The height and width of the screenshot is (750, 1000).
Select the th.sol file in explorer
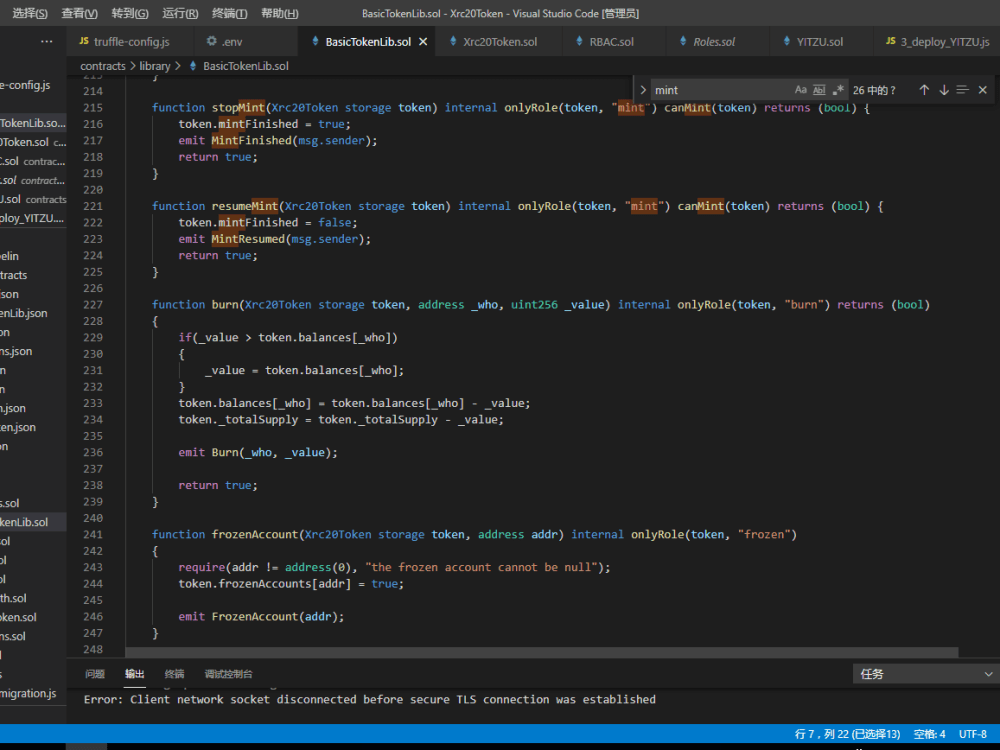(x=33, y=598)
